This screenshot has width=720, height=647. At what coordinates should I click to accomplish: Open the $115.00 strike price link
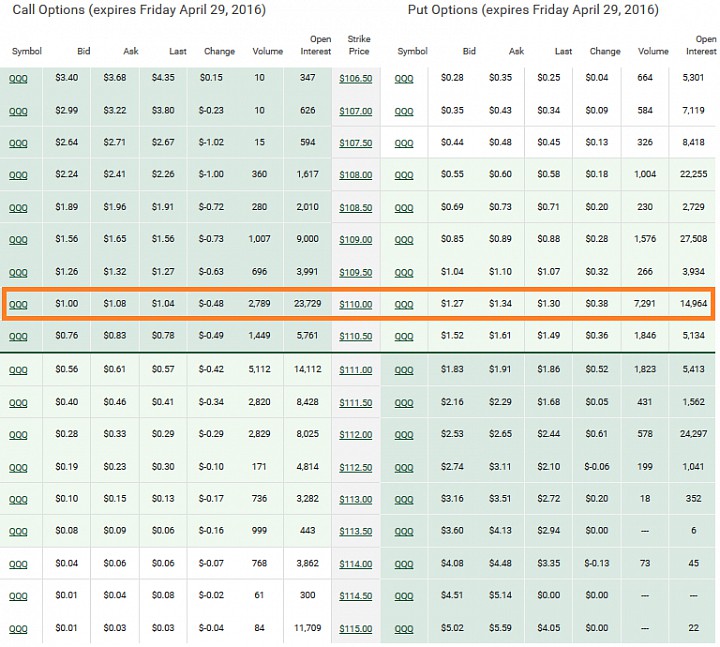click(x=355, y=629)
